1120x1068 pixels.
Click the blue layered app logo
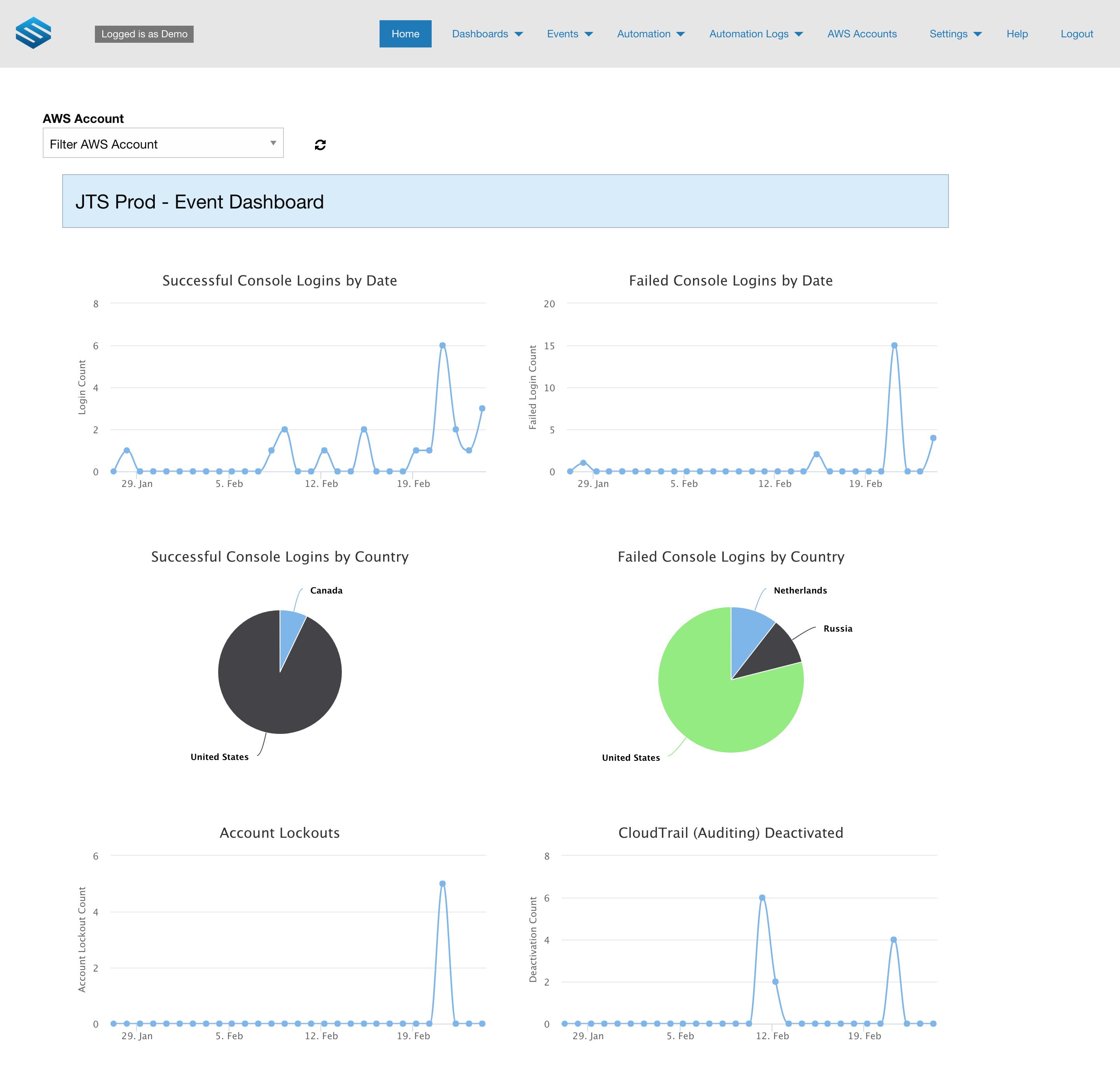point(33,33)
